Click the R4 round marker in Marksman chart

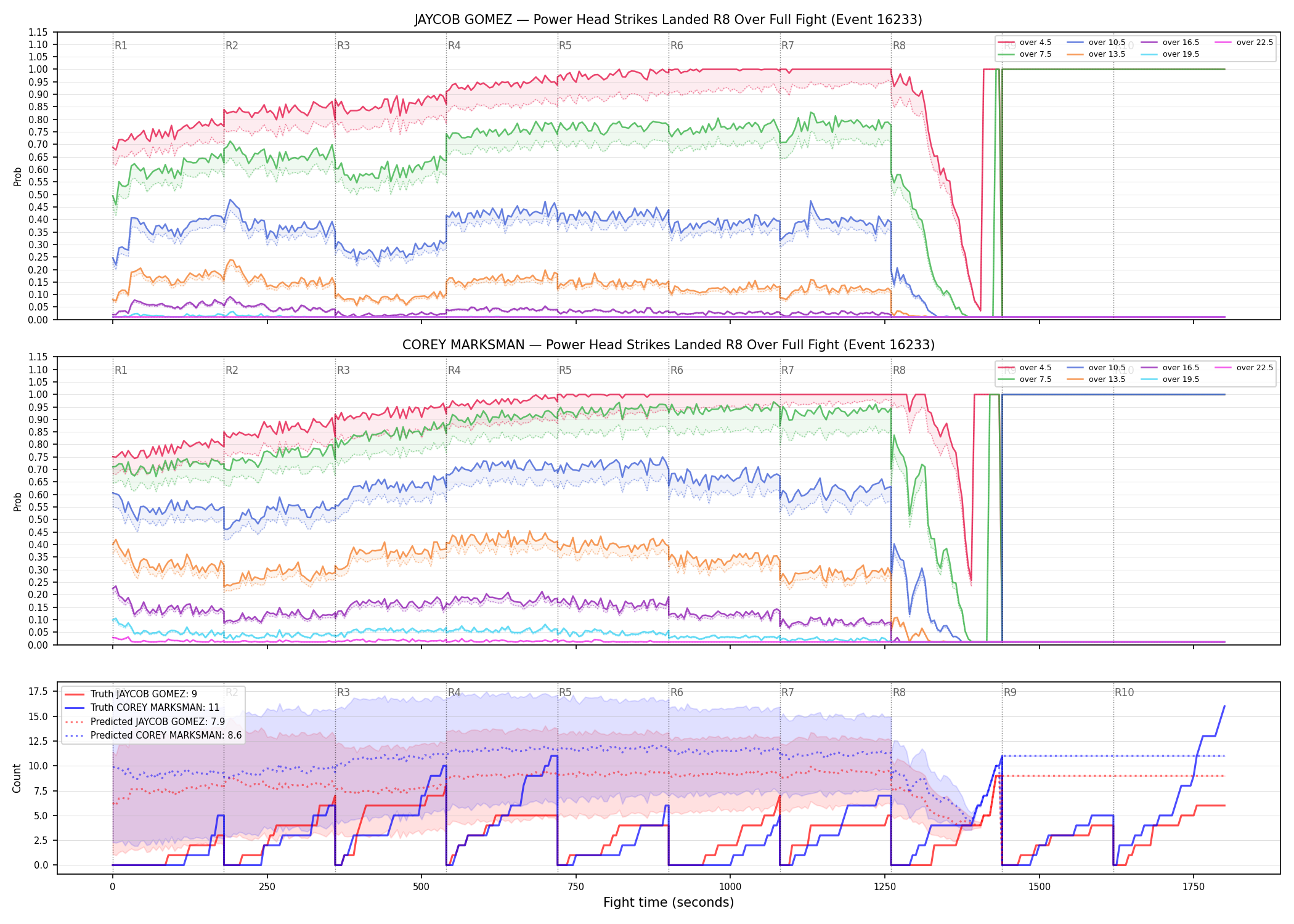(454, 370)
